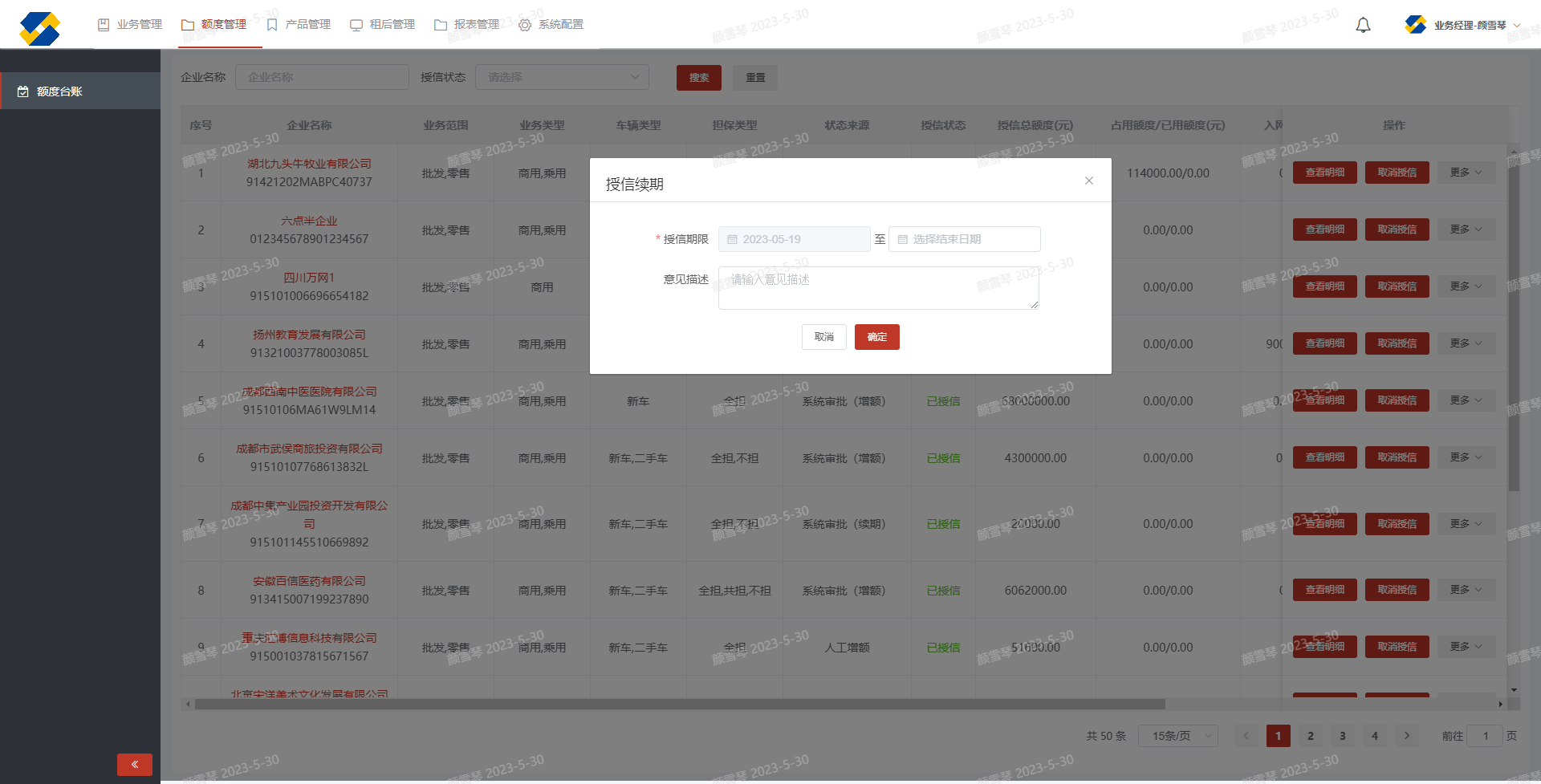The height and width of the screenshot is (784, 1541).
Task: Open the 业务管理 menu
Action: coord(130,25)
